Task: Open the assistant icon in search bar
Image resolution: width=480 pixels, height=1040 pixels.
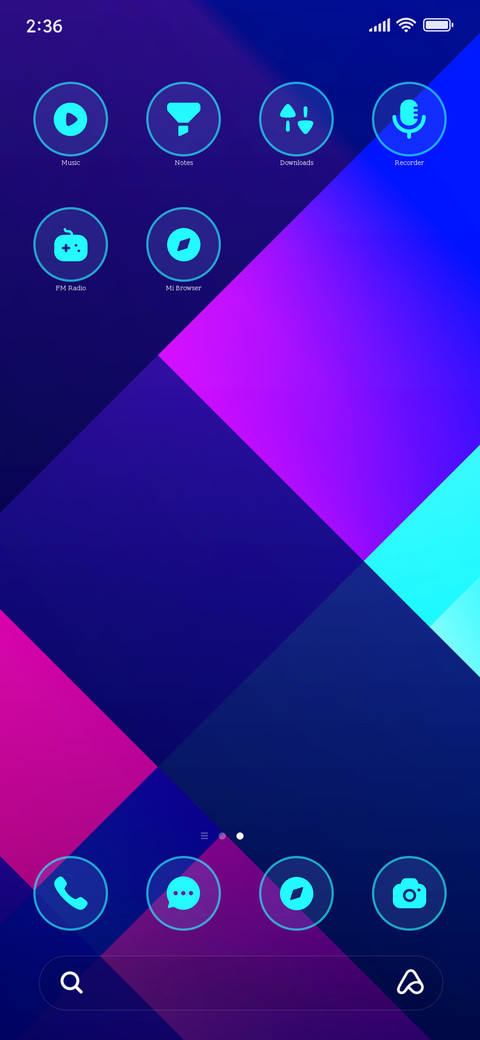Action: (410, 982)
